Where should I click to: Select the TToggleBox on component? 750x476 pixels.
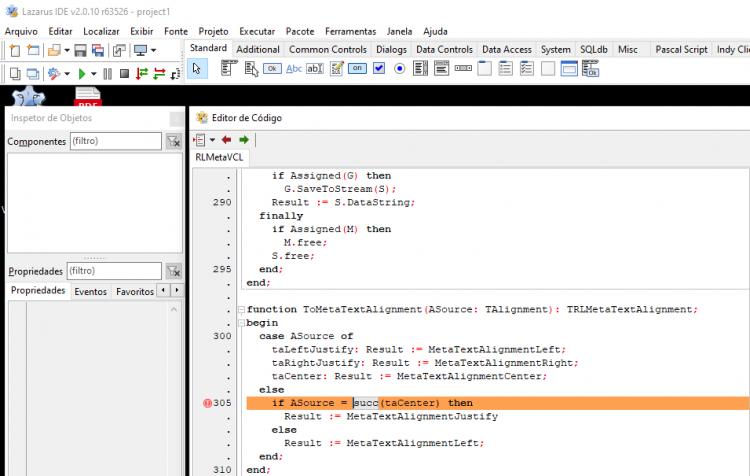[357, 68]
